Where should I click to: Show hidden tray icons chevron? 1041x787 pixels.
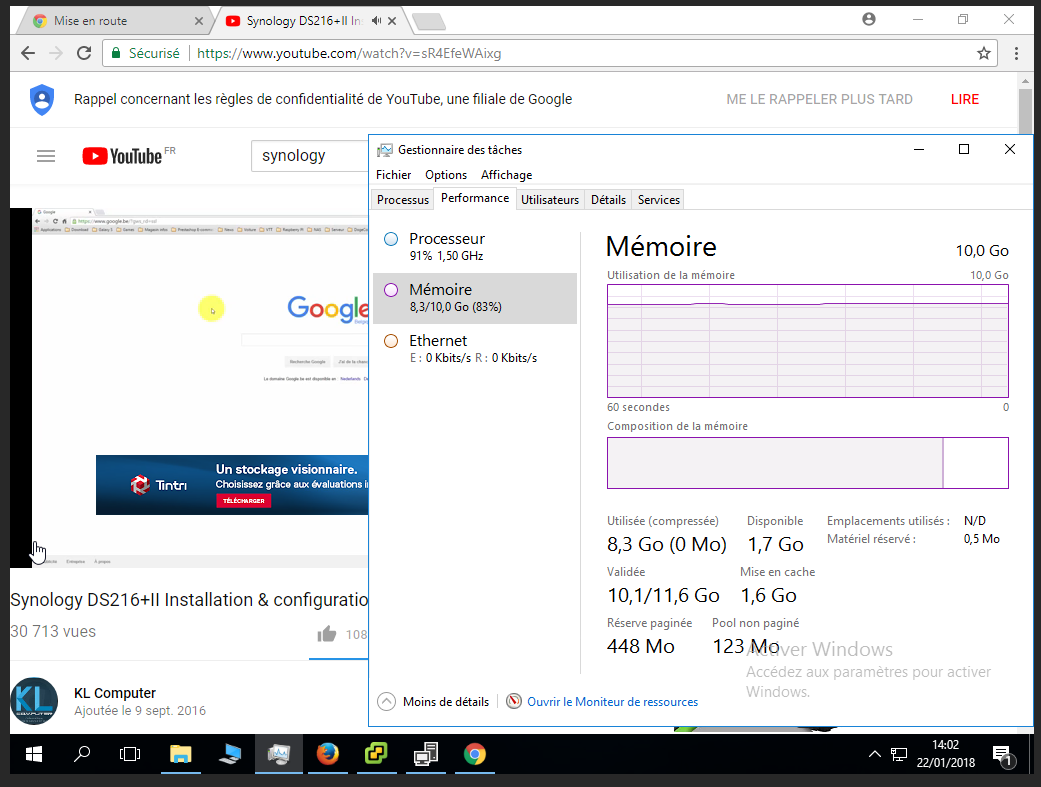tap(875, 754)
